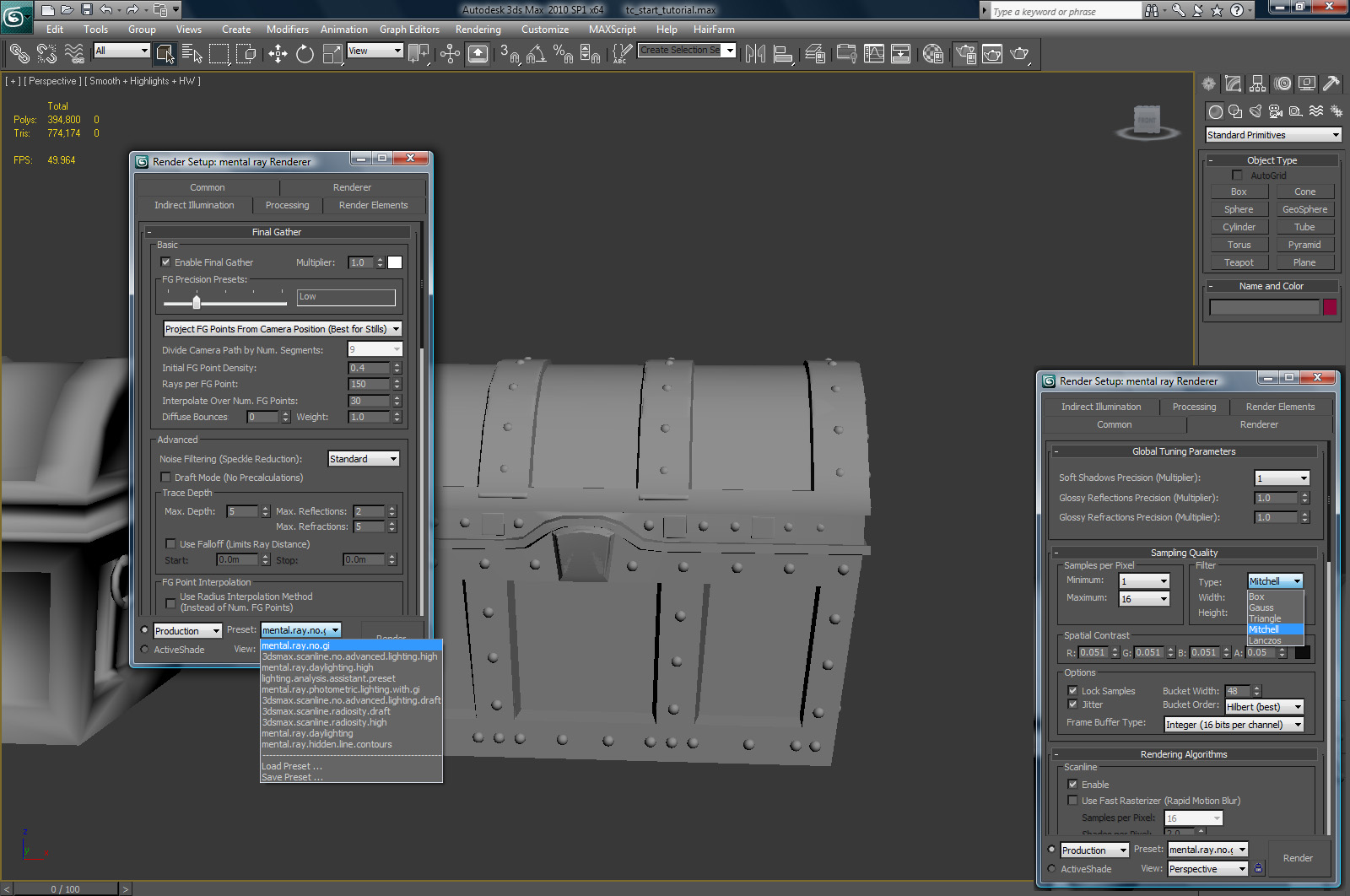Toggle Enable Final Gather checkbox

(166, 262)
